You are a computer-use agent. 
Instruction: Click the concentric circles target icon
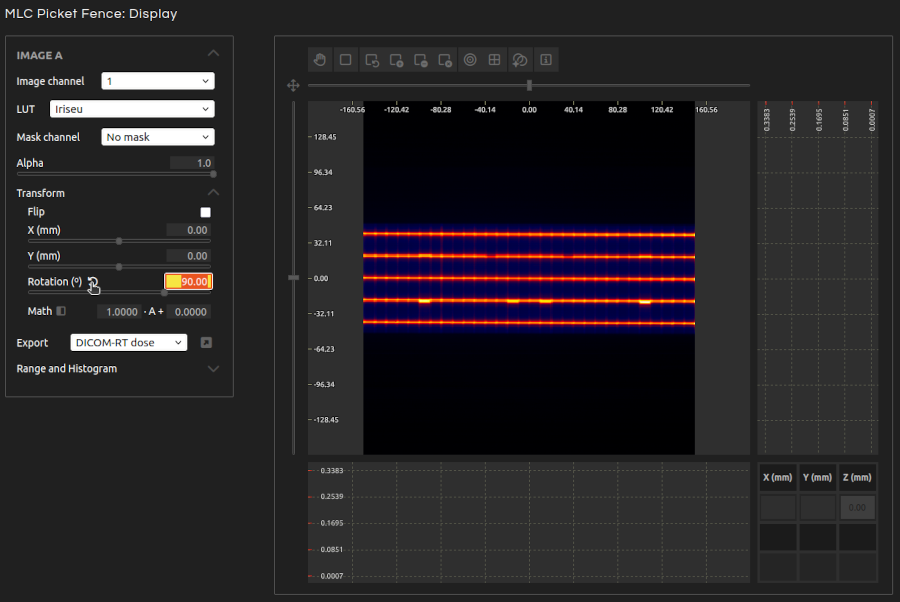click(x=470, y=60)
